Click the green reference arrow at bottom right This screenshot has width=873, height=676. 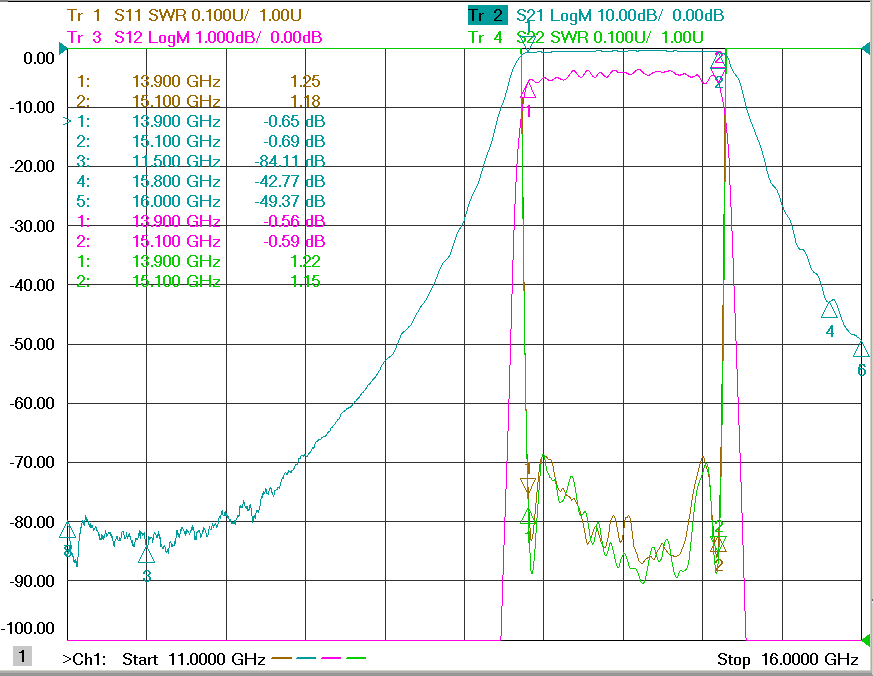(866, 640)
